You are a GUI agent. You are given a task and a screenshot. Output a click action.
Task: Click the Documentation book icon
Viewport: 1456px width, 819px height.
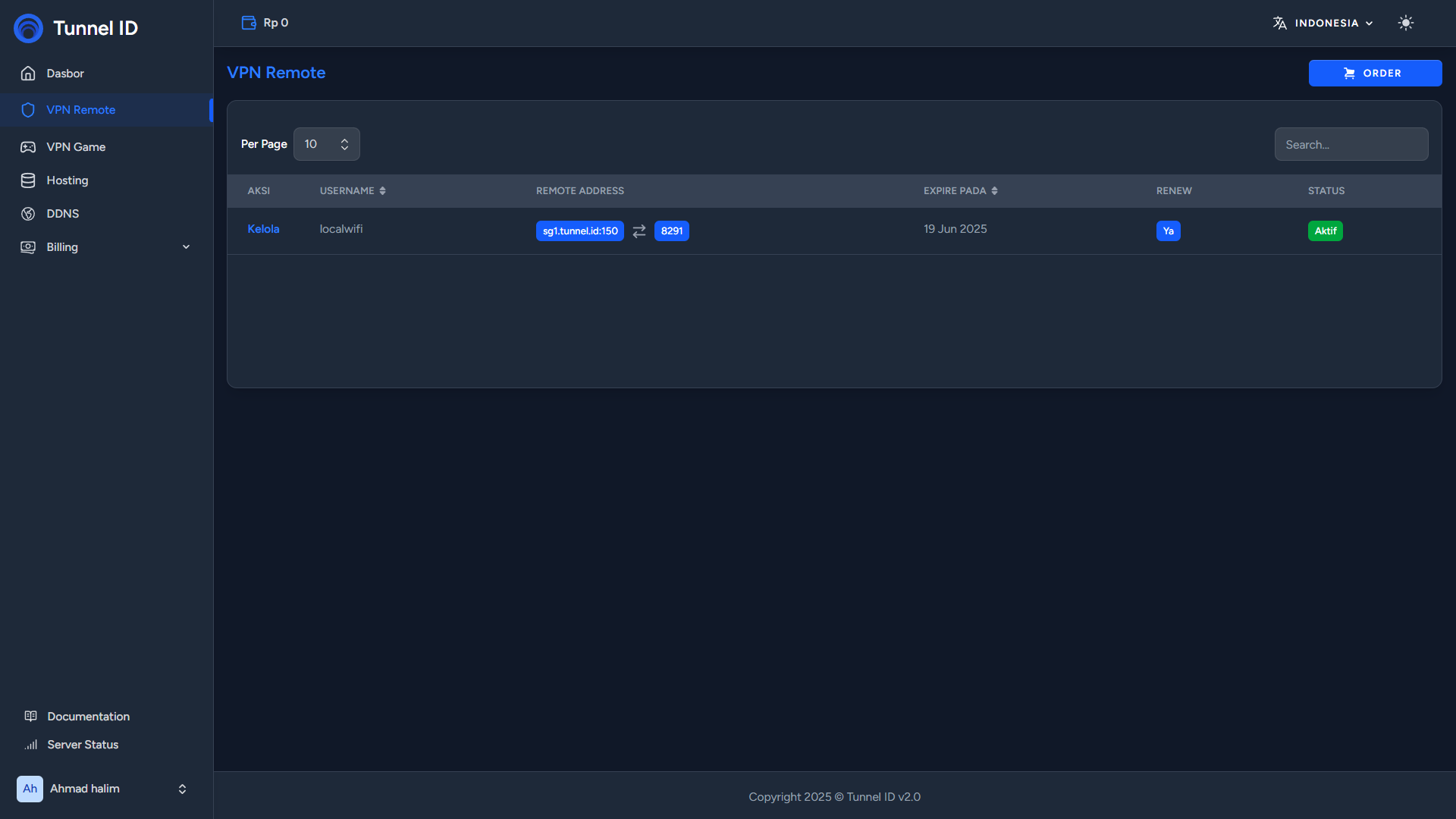coord(30,717)
